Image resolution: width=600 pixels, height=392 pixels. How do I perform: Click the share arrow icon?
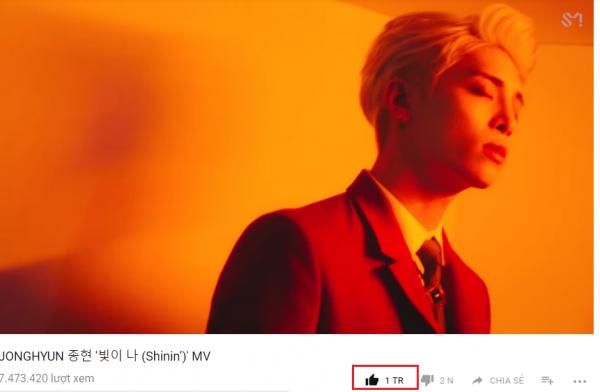(477, 381)
